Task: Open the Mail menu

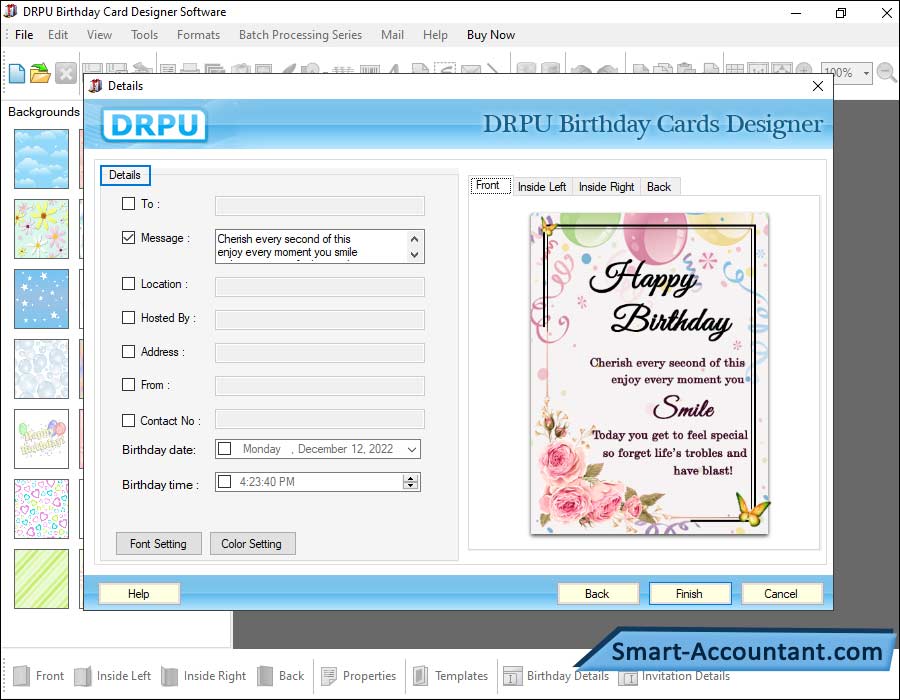Action: pos(392,35)
